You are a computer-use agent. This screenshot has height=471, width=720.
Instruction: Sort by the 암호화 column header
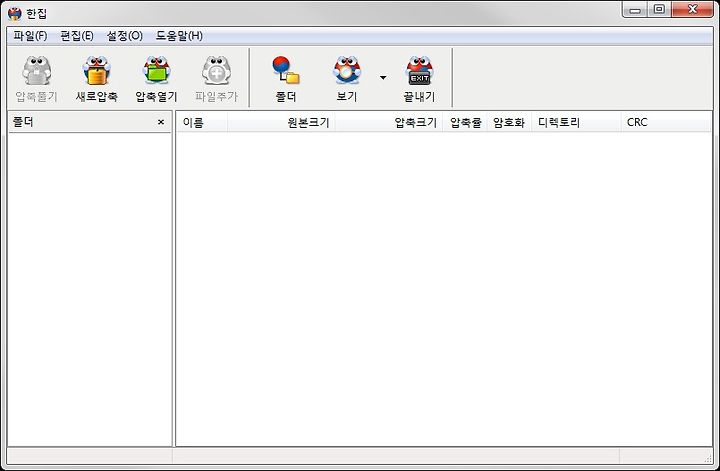[509, 123]
